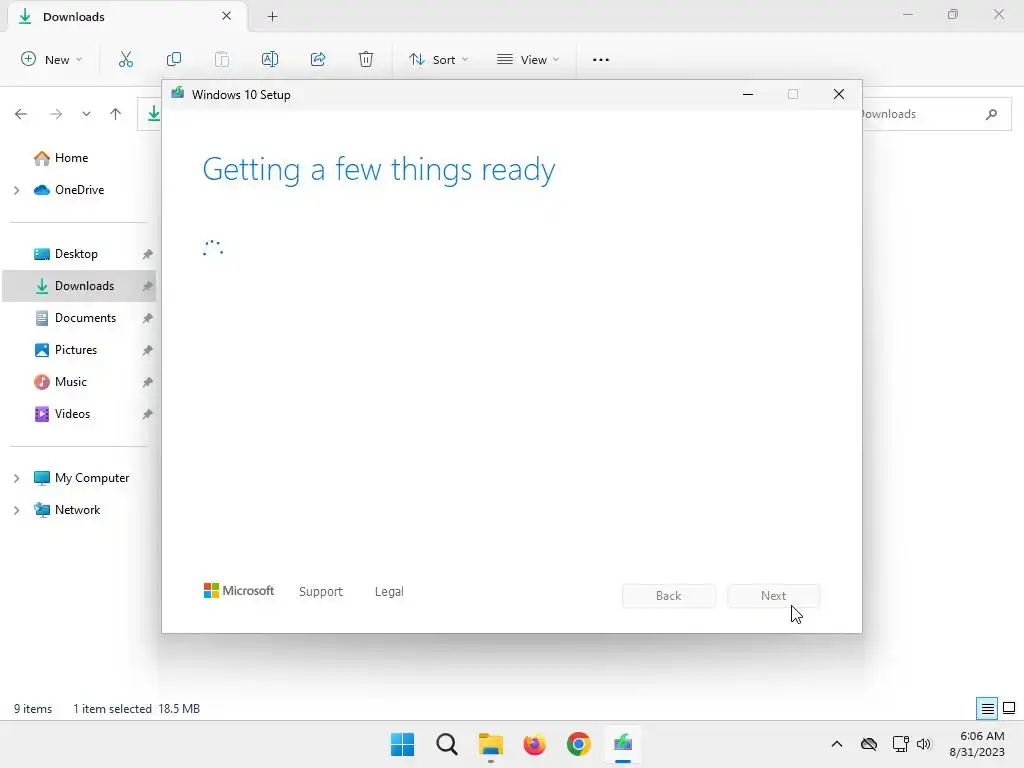Open Downloads folder in sidebar
The image size is (1024, 768).
(84, 286)
